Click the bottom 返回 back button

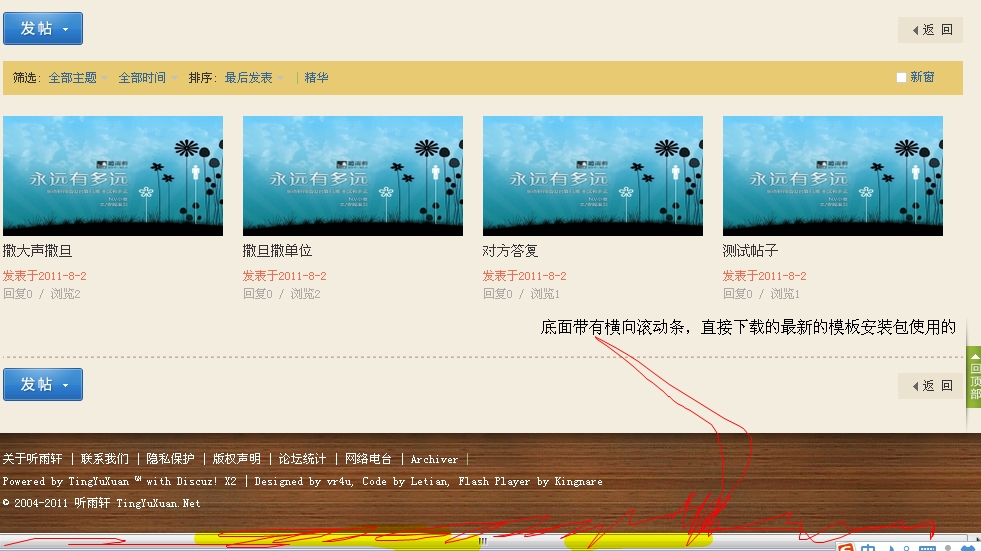coord(932,386)
